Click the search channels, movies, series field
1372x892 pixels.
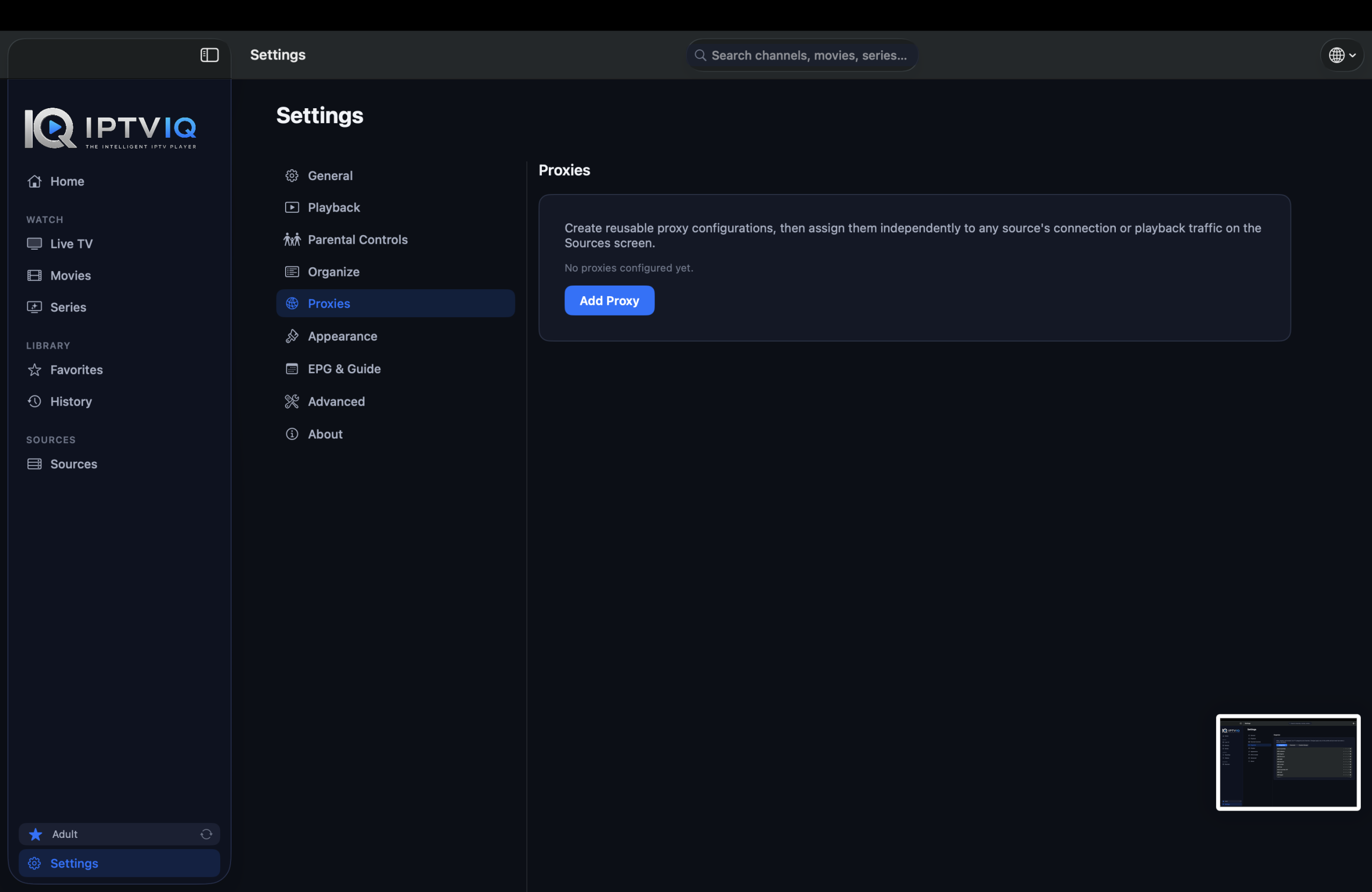coord(802,55)
